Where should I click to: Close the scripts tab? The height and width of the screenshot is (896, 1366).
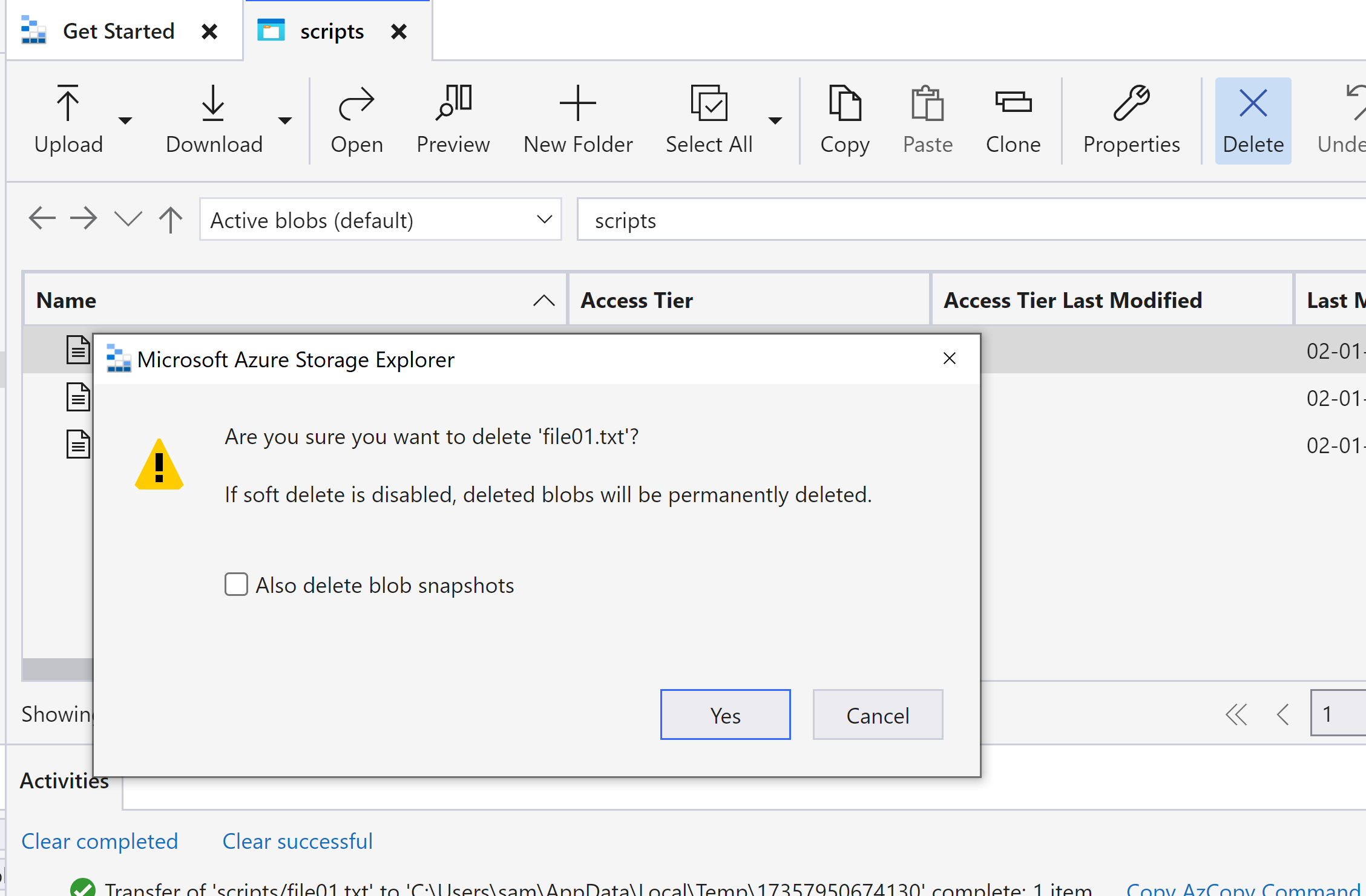click(x=399, y=31)
